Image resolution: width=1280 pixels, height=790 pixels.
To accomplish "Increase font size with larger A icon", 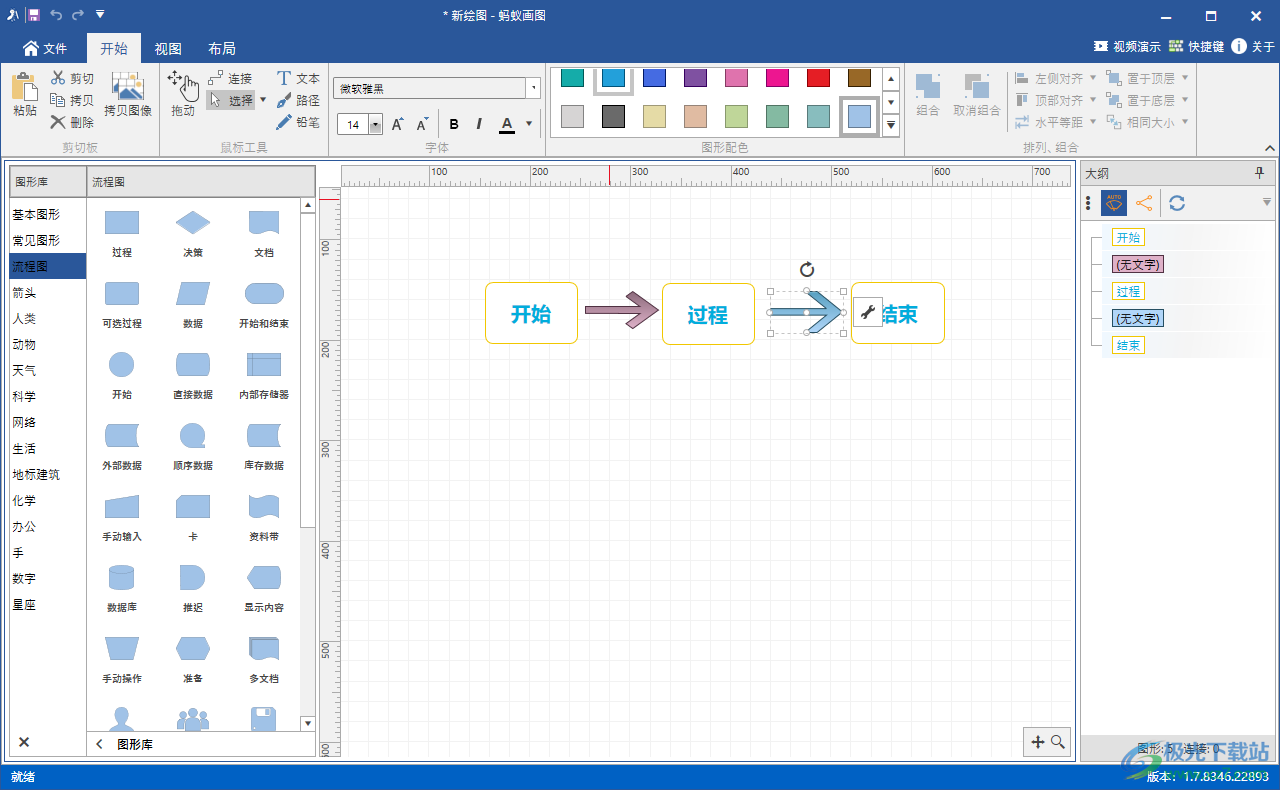I will pyautogui.click(x=397, y=124).
